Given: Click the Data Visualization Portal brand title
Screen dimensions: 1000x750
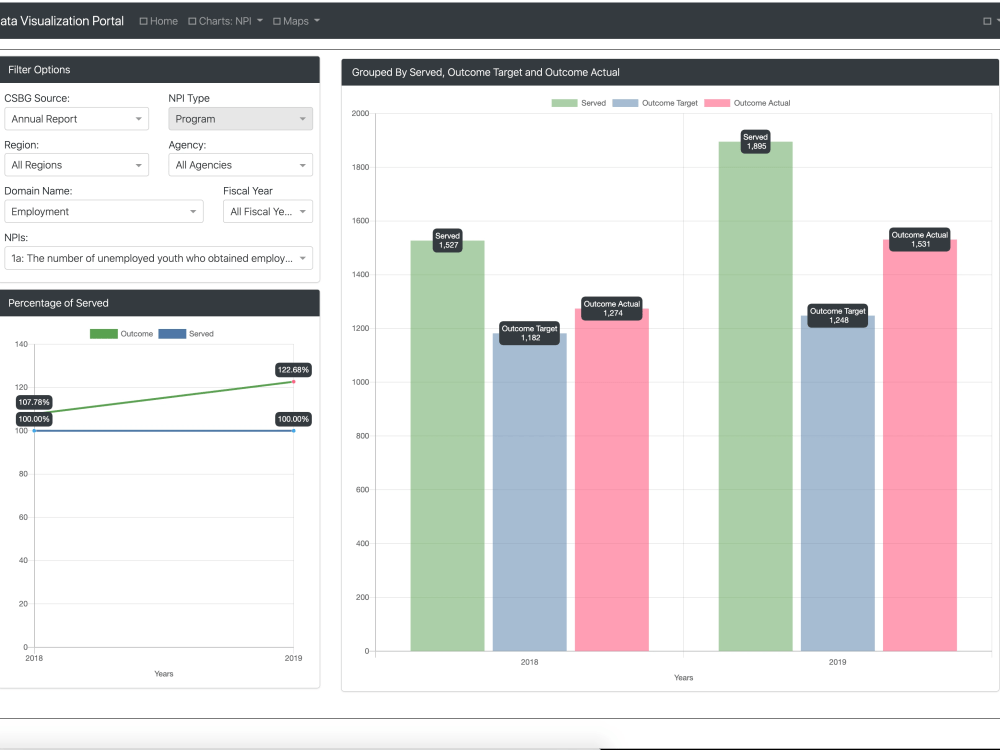Looking at the screenshot, I should (62, 21).
